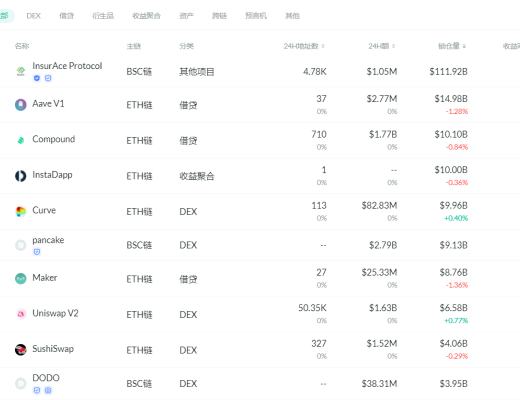Image resolution: width=520 pixels, height=400 pixels.
Task: Open the SushiSwap project link
Action: (x=53, y=349)
